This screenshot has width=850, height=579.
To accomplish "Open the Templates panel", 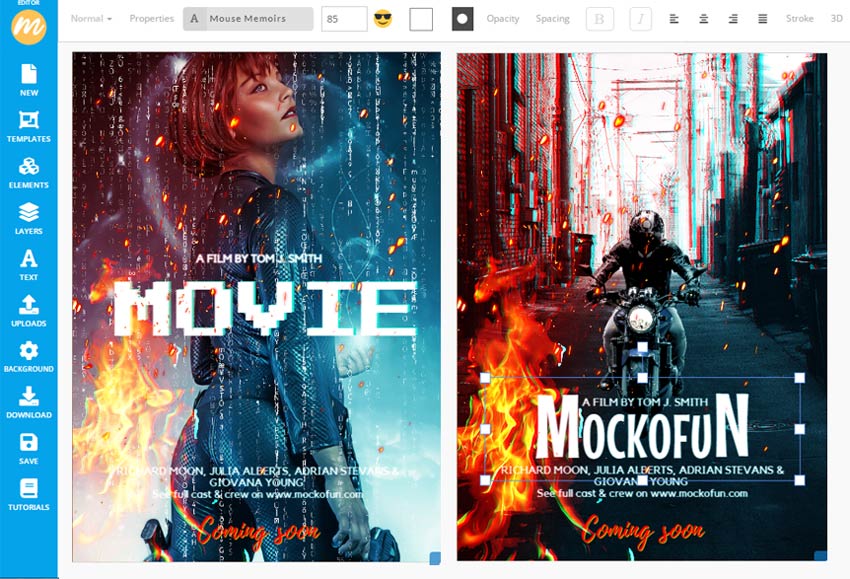I will (x=30, y=125).
